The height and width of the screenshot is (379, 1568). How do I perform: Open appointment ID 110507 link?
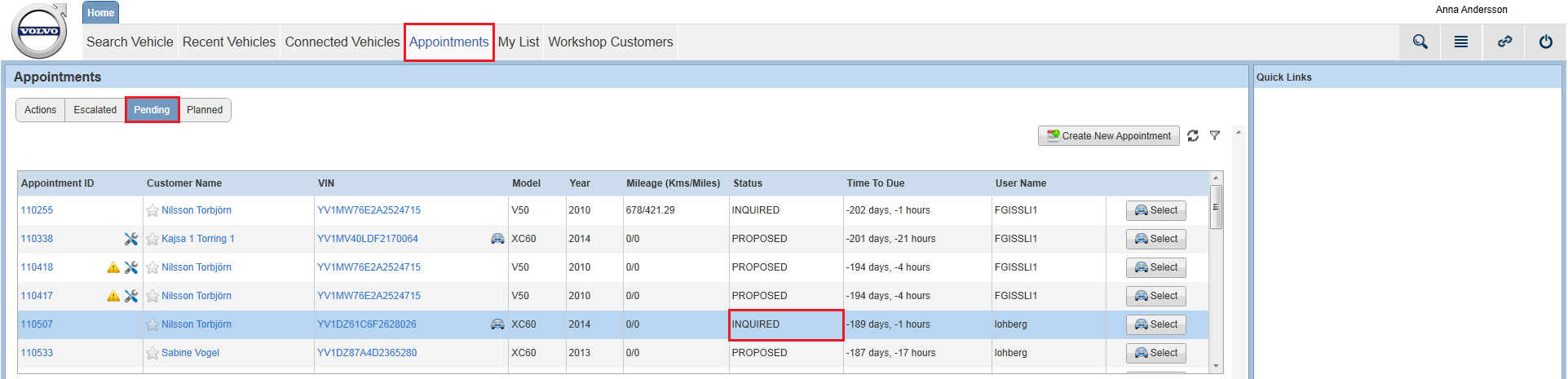[x=37, y=324]
